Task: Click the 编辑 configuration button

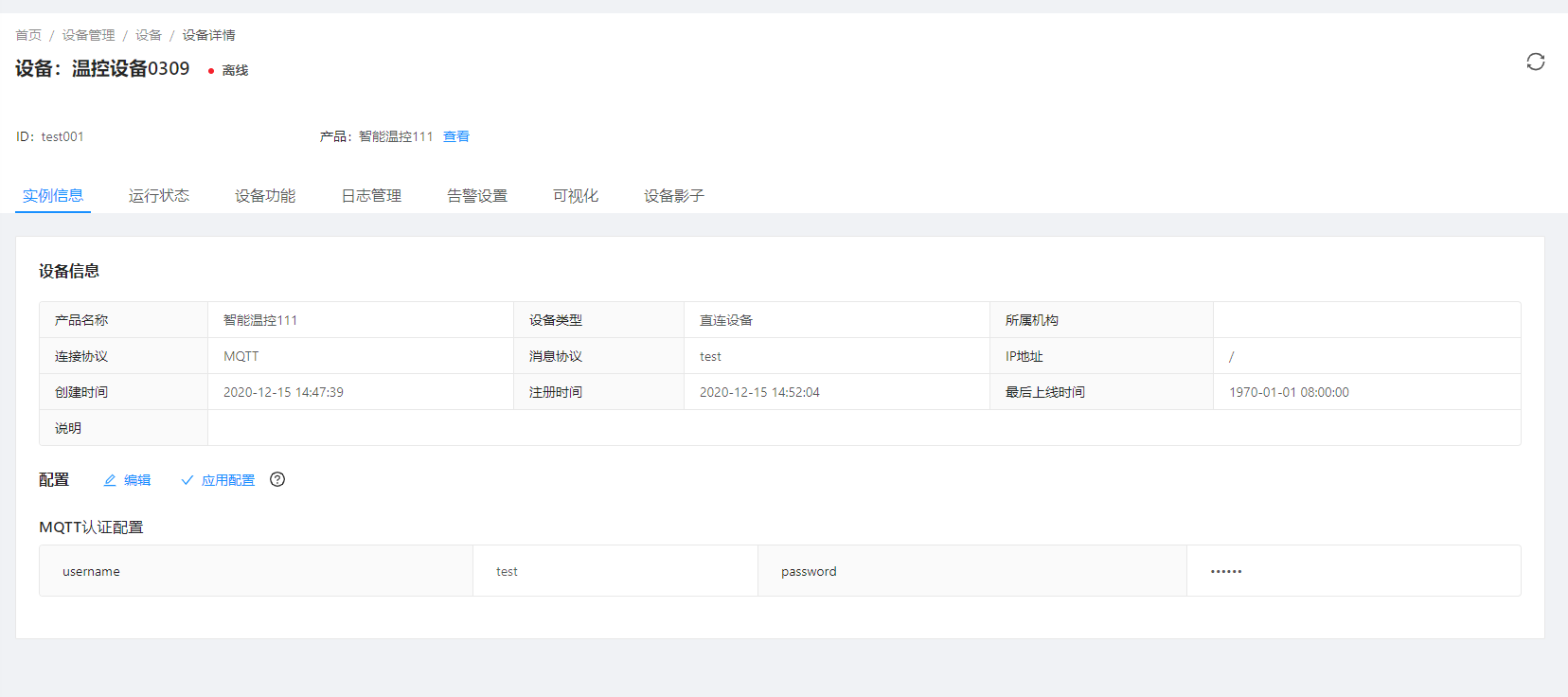Action: pos(136,480)
